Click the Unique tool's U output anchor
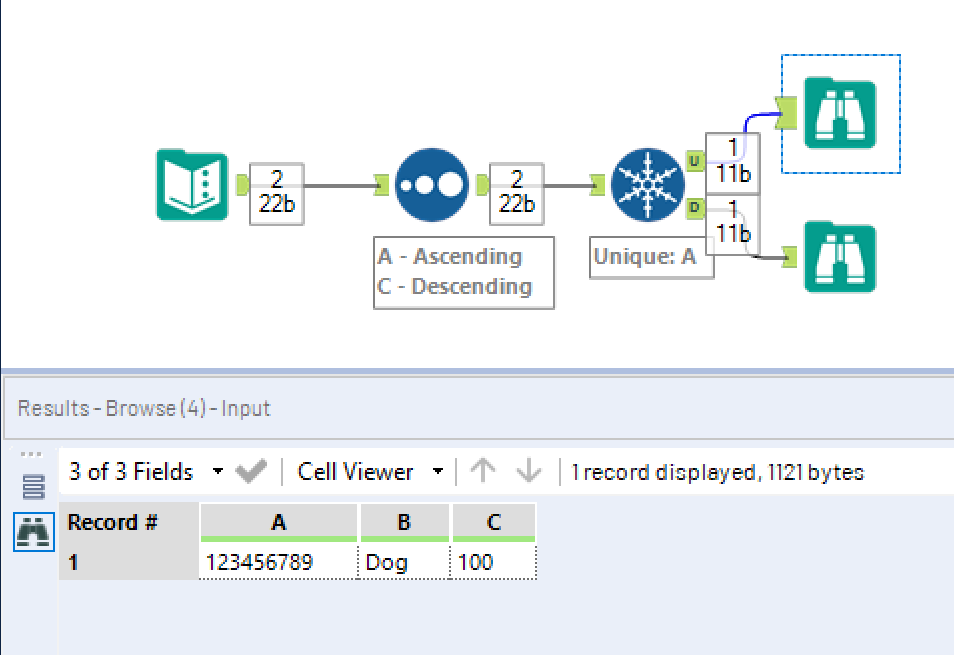This screenshot has width=954, height=655. (695, 161)
